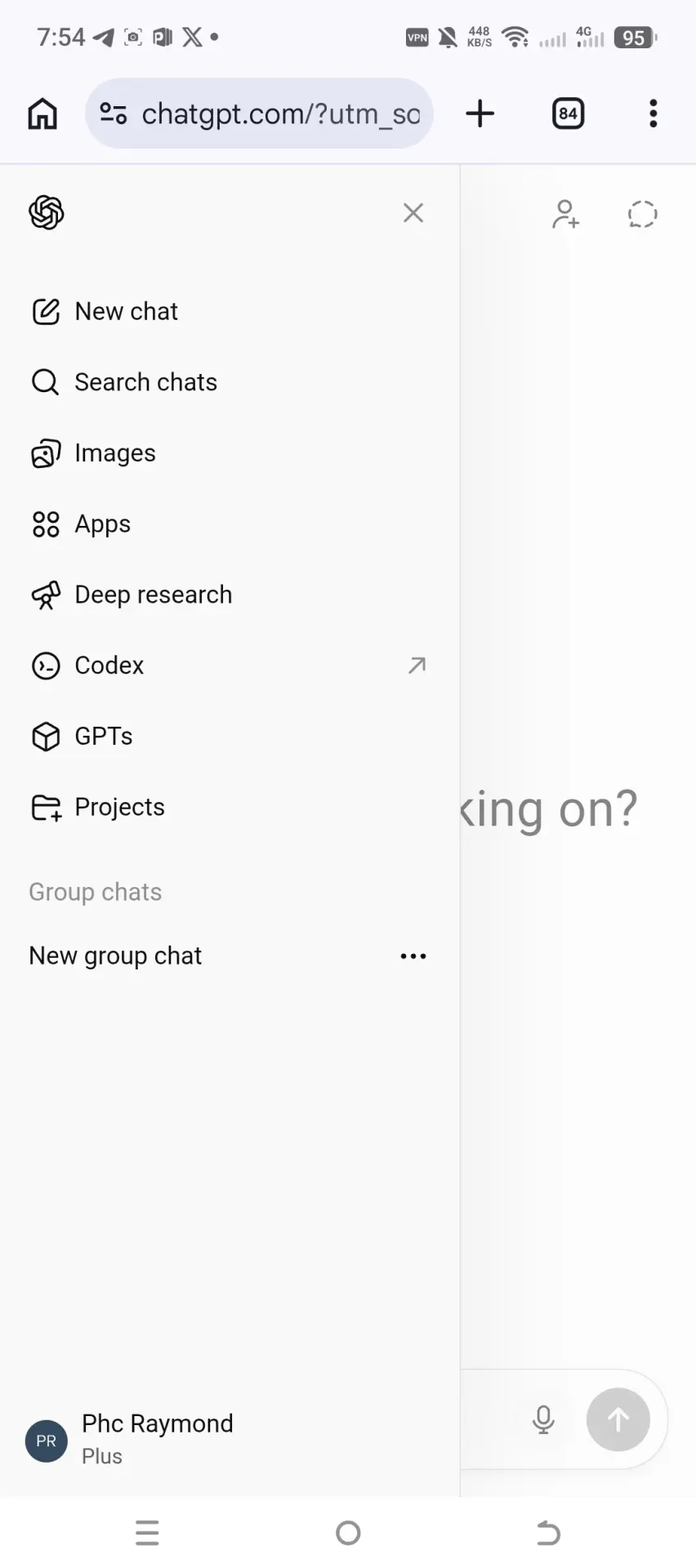
Task: Click the send arrow button
Action: pos(618,1420)
